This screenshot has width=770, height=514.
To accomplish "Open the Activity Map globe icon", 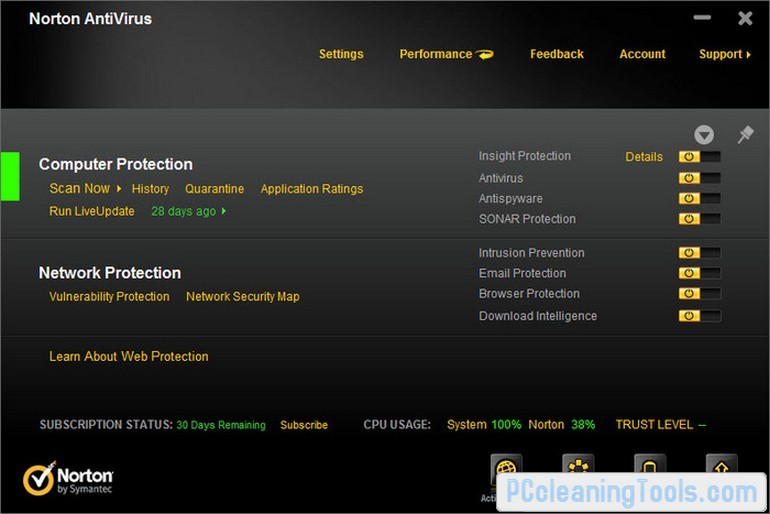I will 506,464.
